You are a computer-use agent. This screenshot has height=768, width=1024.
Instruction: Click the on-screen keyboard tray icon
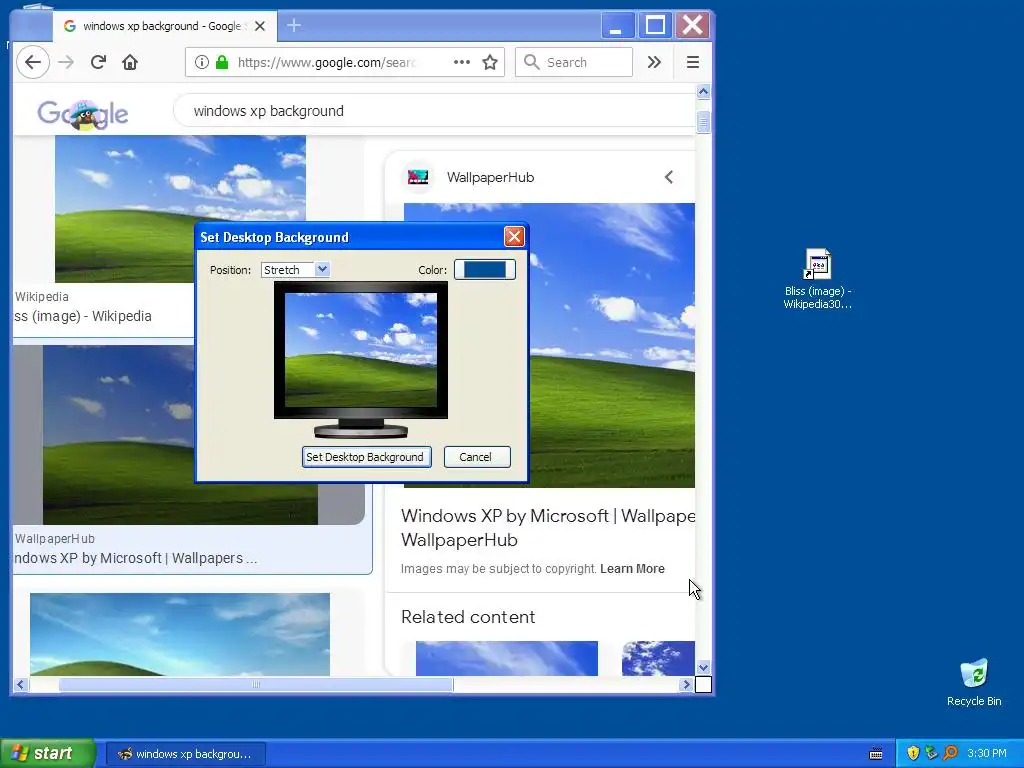click(876, 754)
